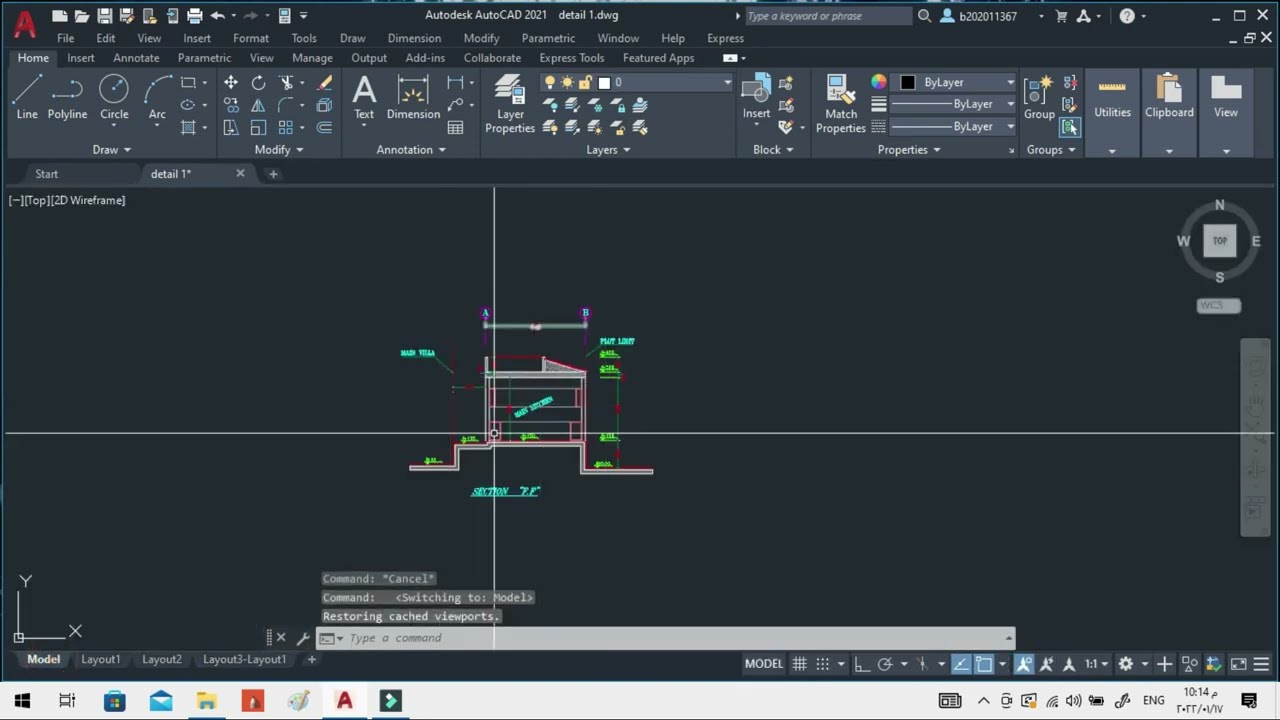Open the Hatch tool
The height and width of the screenshot is (720, 1280).
188,127
